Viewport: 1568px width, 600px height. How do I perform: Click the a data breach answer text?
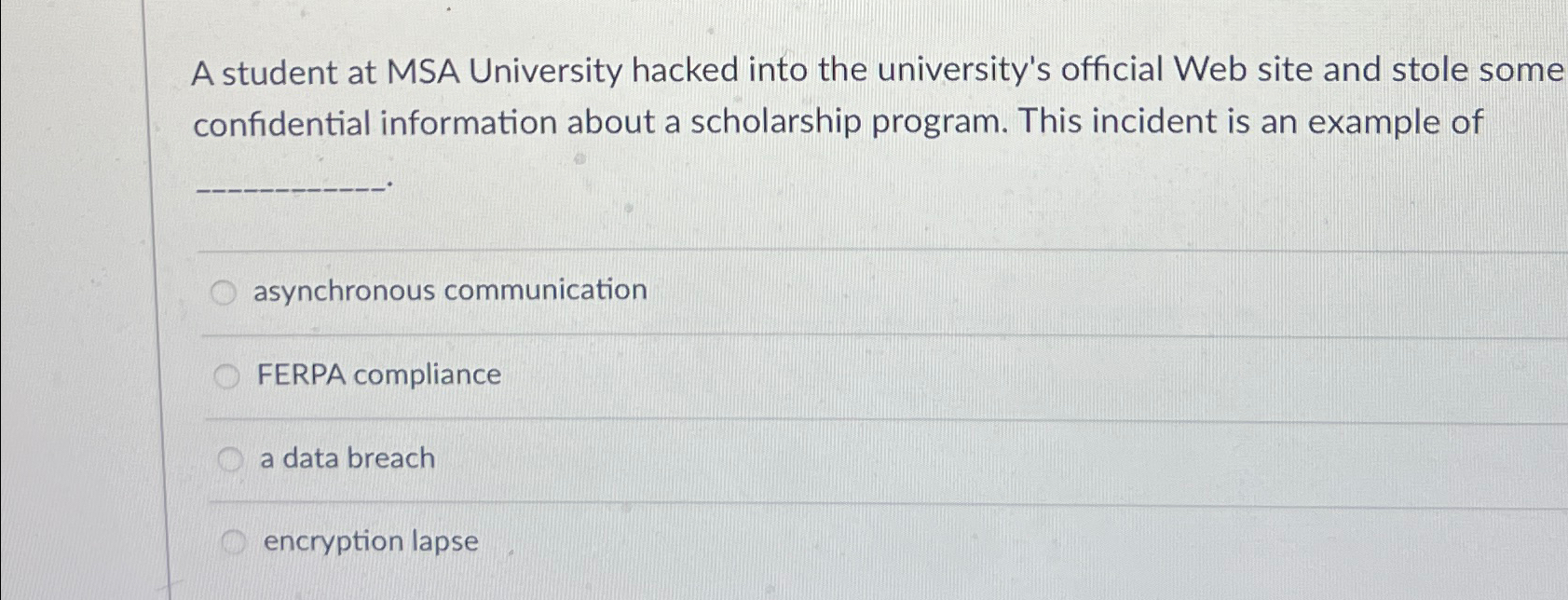tap(346, 457)
